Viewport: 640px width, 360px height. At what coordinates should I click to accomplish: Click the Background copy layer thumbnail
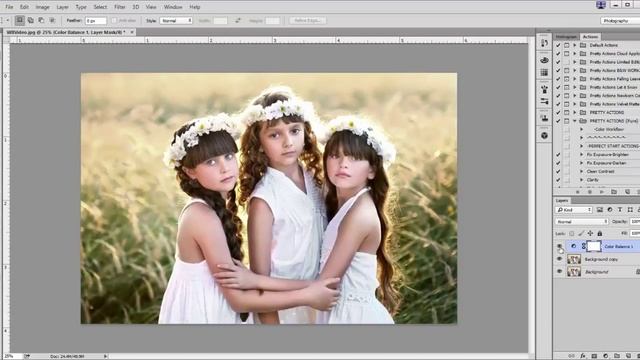pos(574,259)
